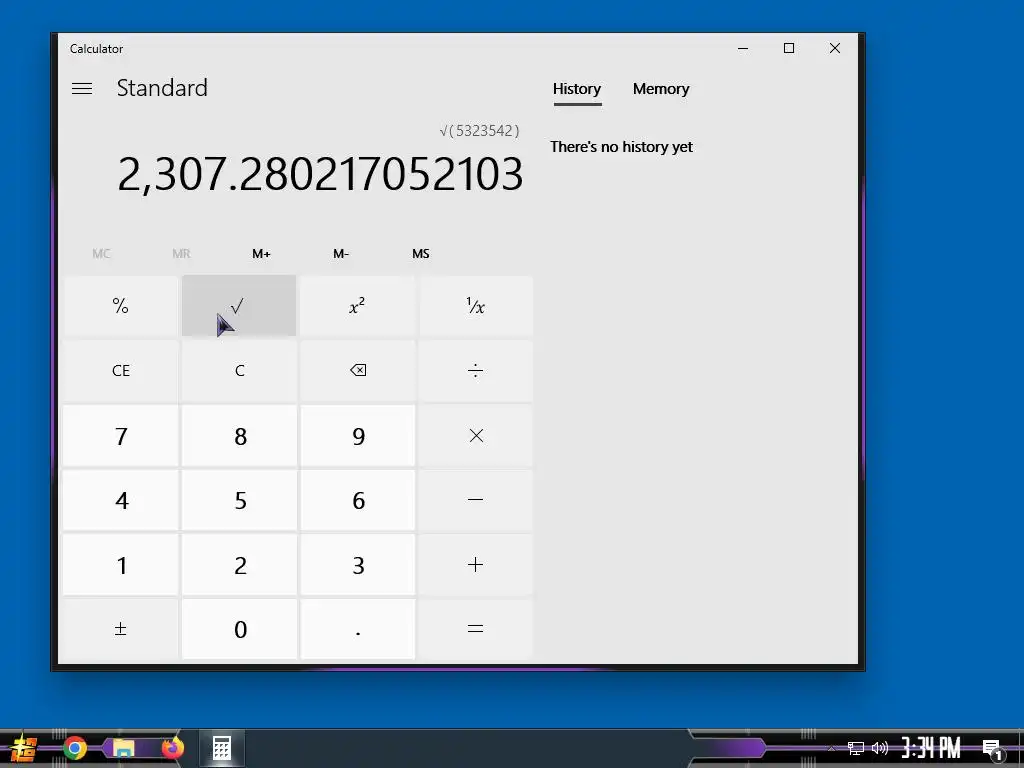Store value with MS button

coord(421,253)
